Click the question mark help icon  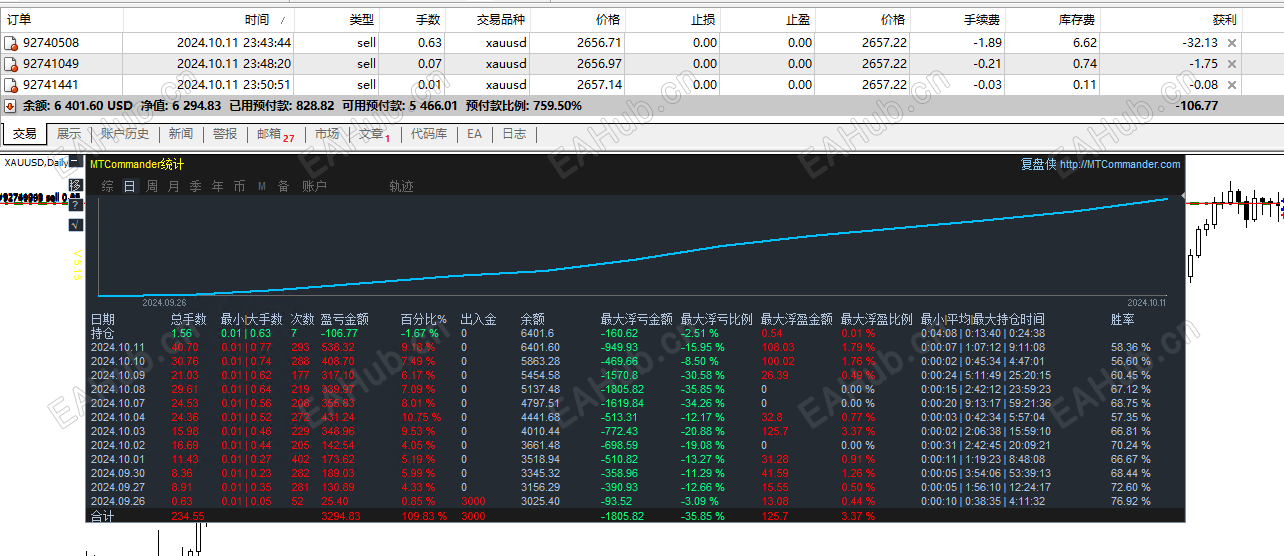(76, 205)
